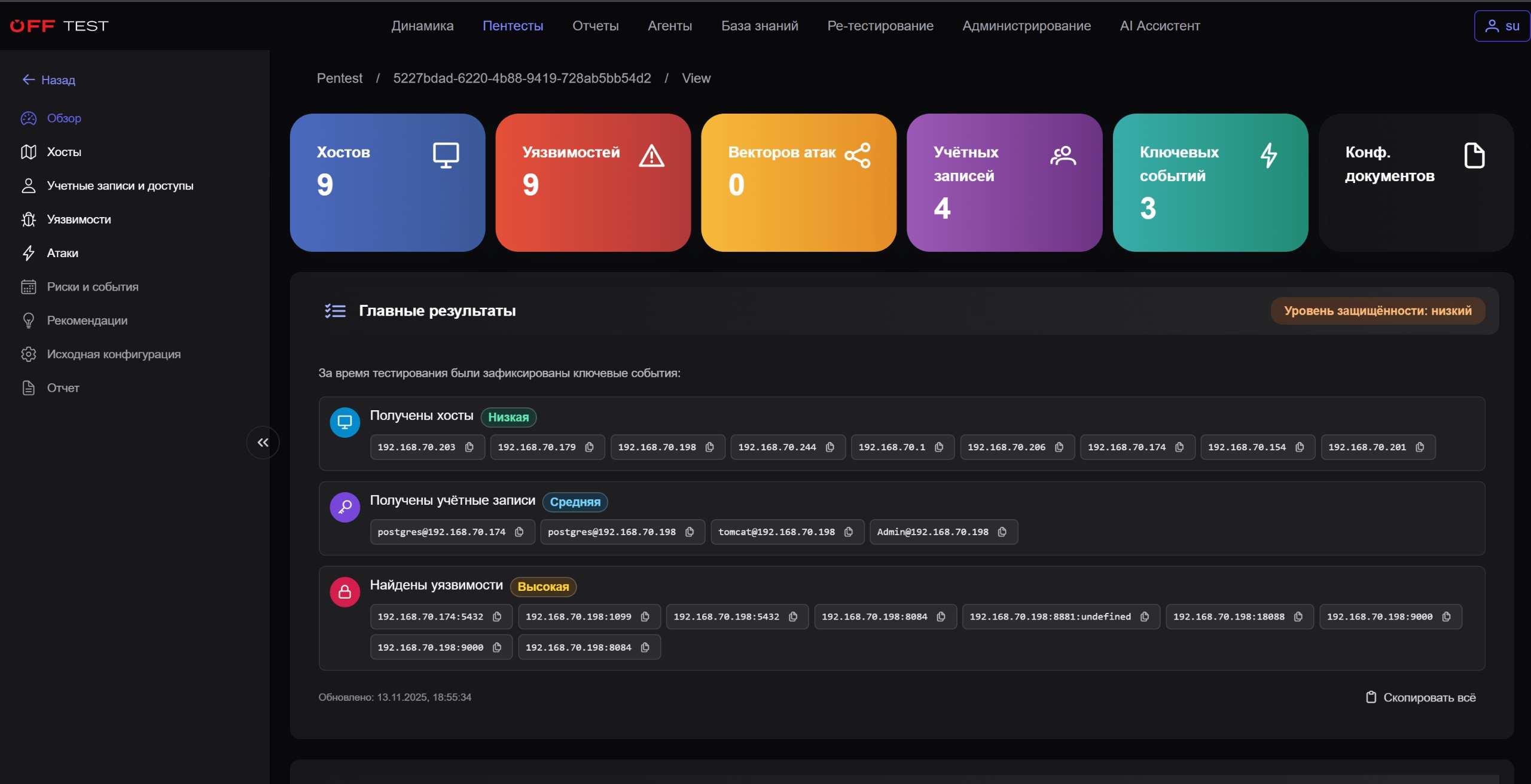Open the Динамика navigation tab

tap(422, 26)
